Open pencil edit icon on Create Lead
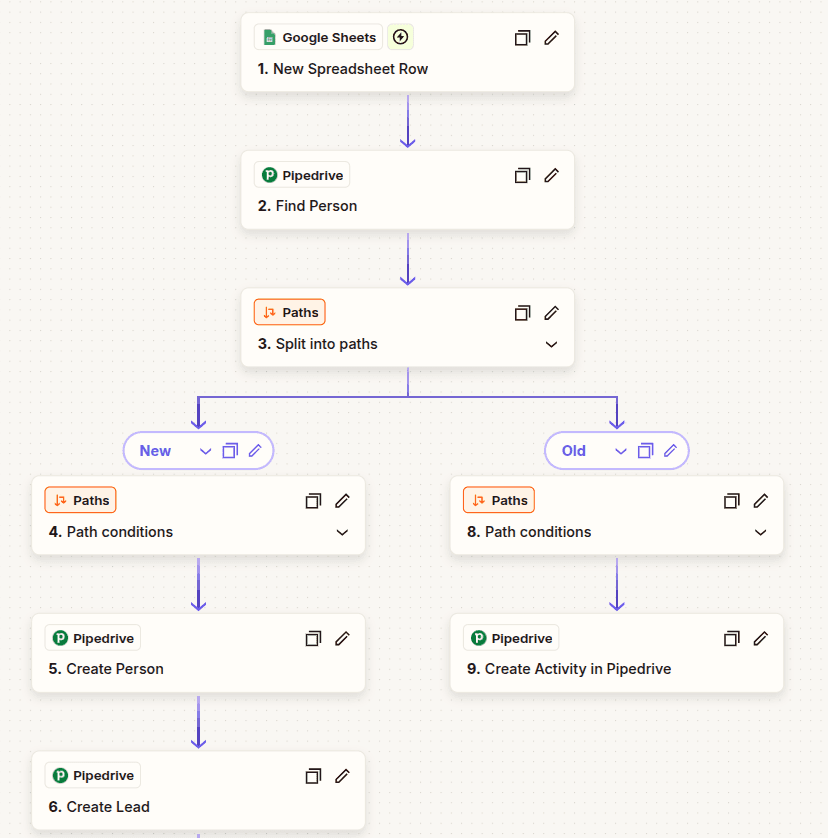Screen dimensions: 828x838 pyautogui.click(x=342, y=775)
